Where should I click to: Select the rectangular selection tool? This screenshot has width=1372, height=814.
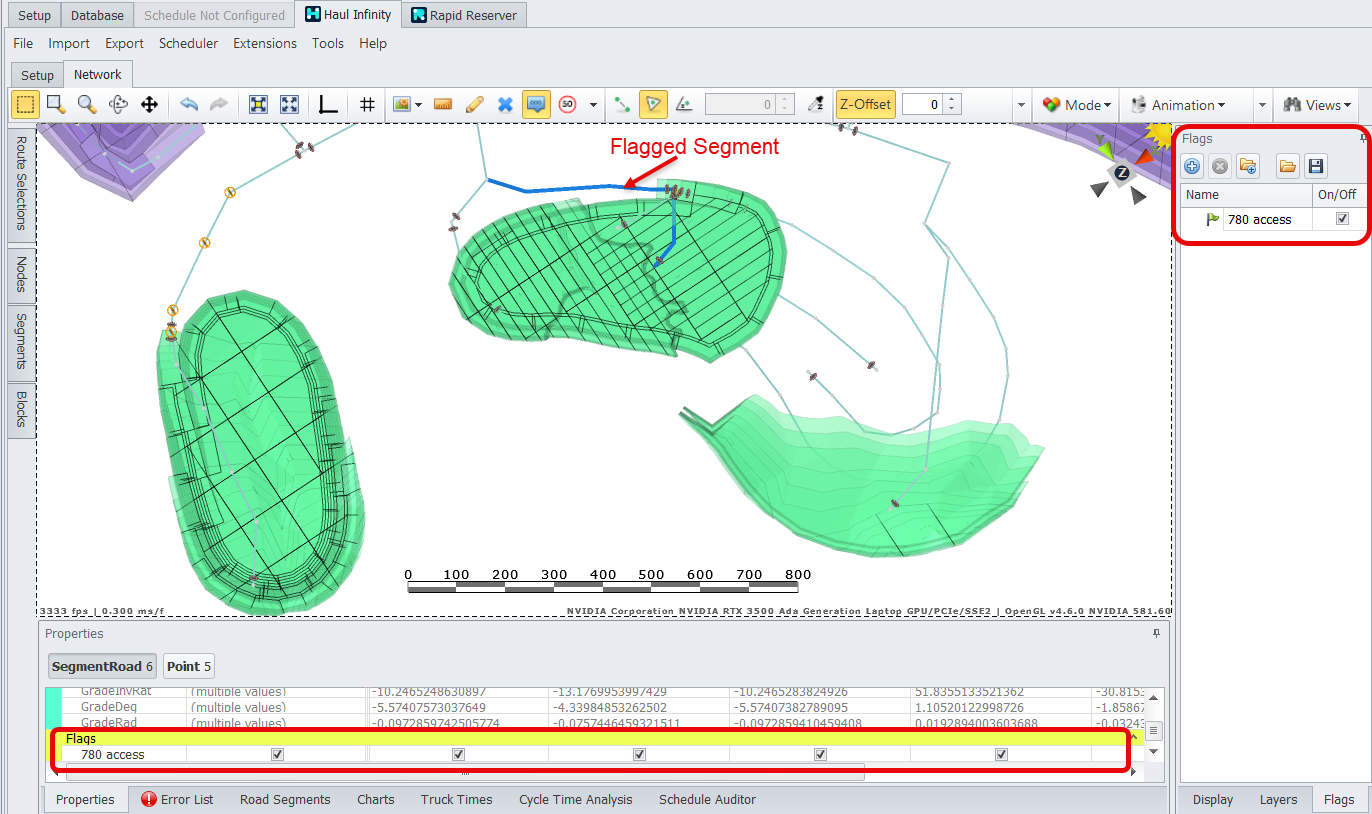25,104
